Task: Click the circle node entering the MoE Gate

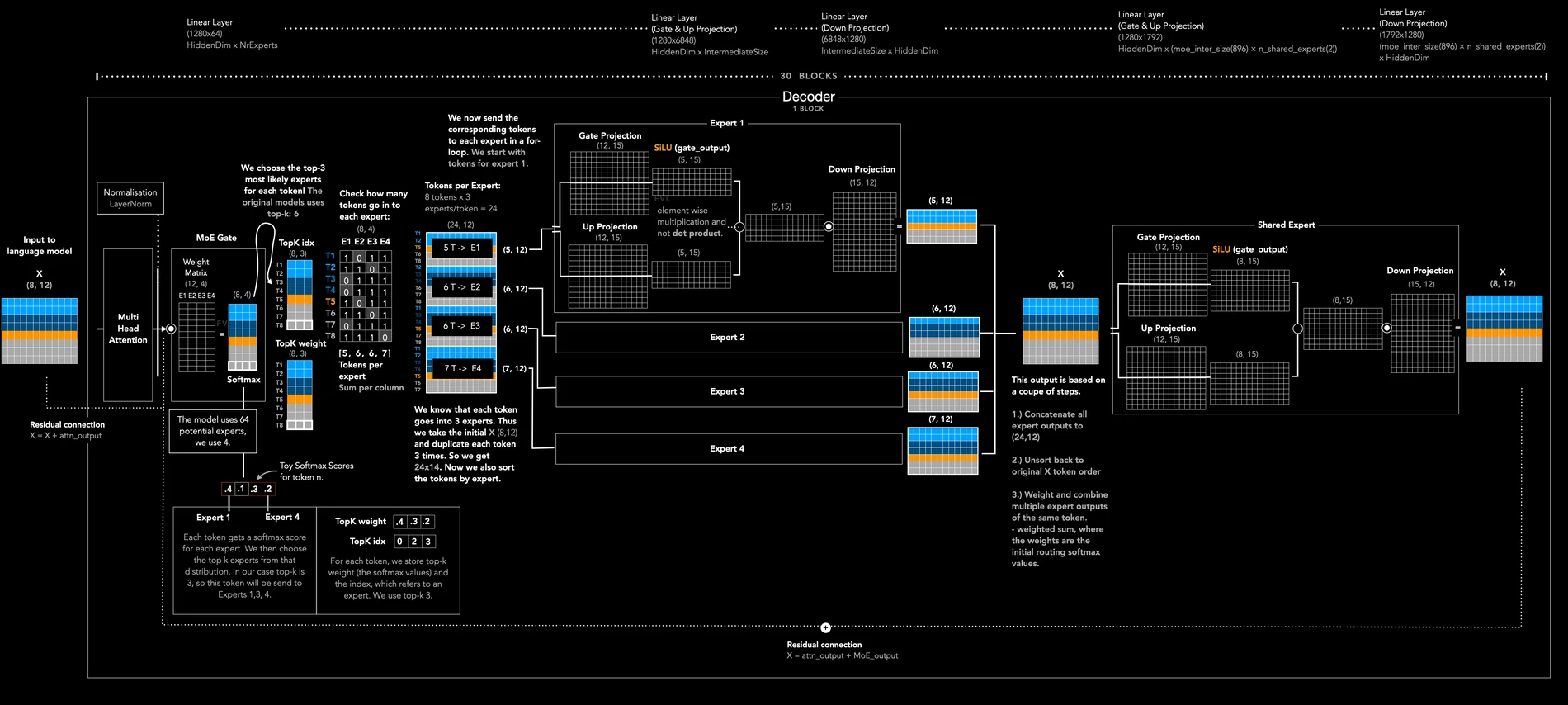Action: click(x=171, y=329)
